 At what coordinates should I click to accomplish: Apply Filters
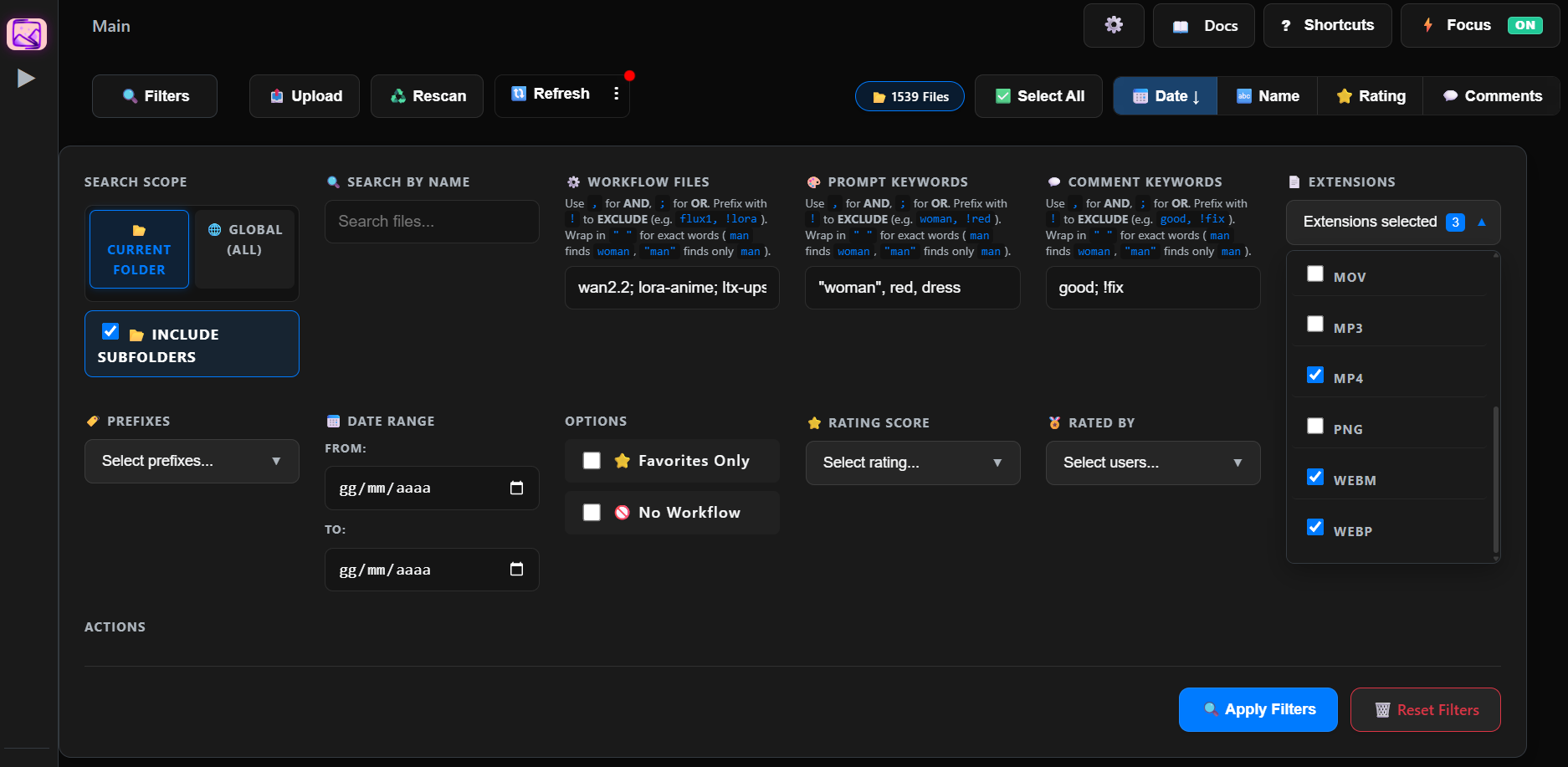1258,709
